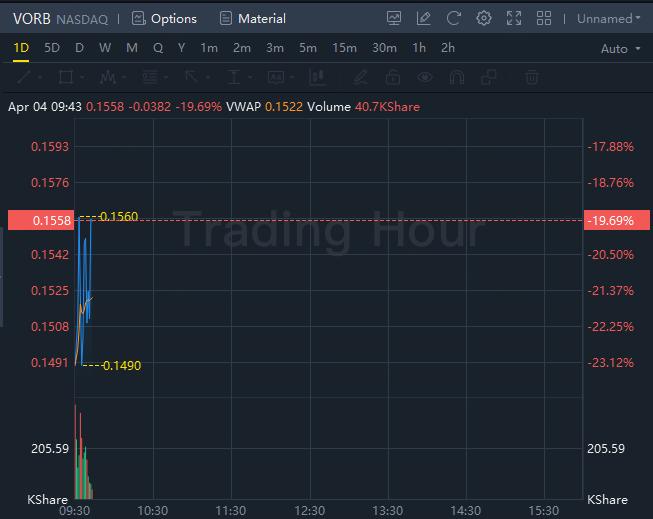This screenshot has width=653, height=519.
Task: Click the chart monitor icon in header
Action: click(394, 18)
